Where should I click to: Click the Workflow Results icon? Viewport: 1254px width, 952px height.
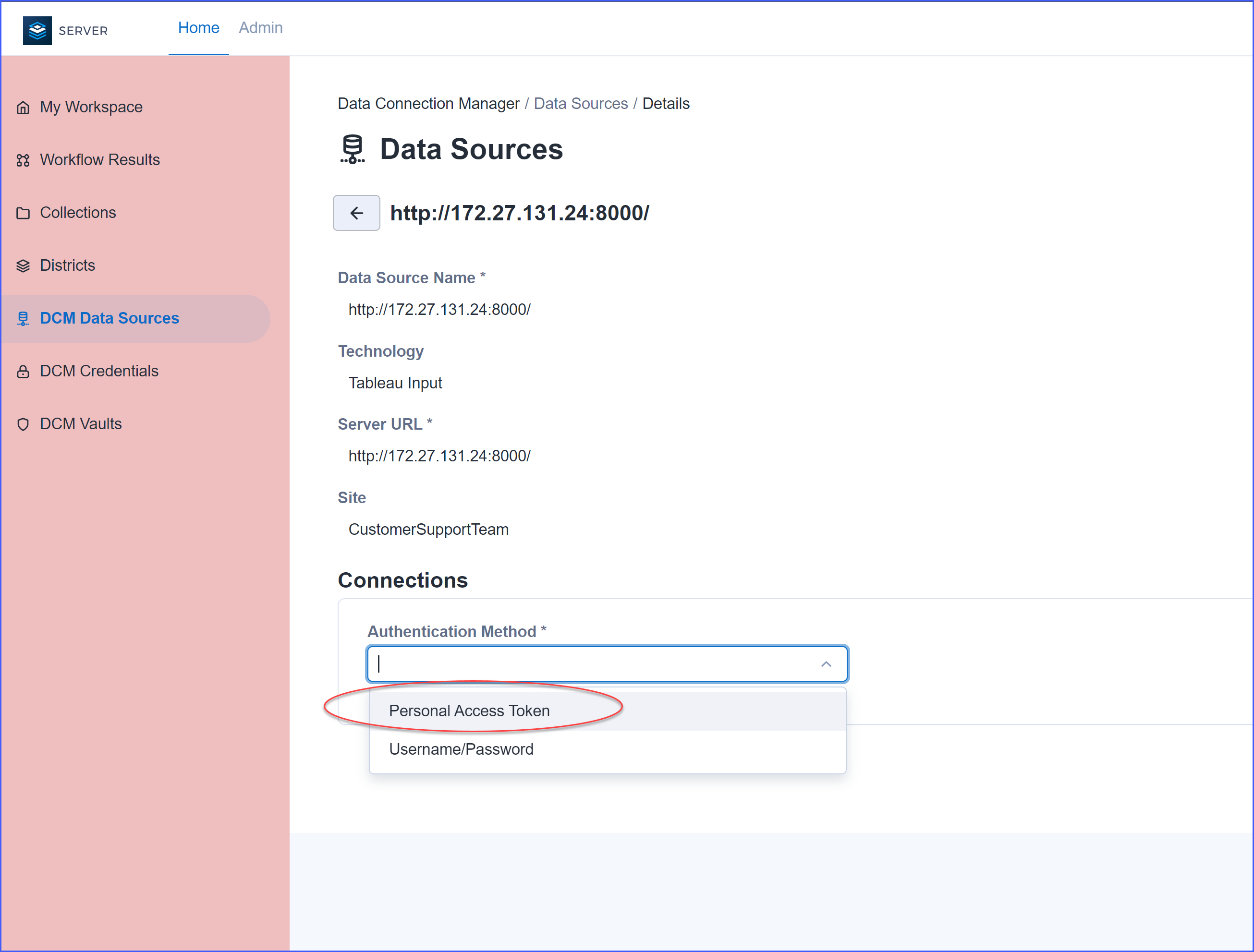point(23,160)
